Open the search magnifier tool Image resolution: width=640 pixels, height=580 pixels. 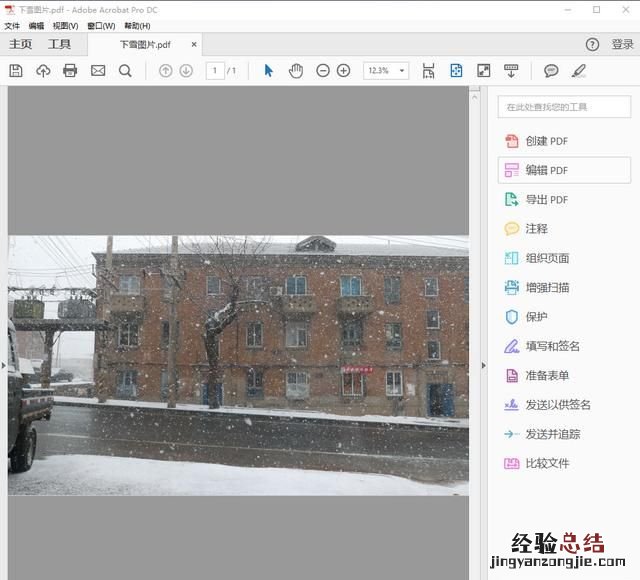pyautogui.click(x=125, y=71)
